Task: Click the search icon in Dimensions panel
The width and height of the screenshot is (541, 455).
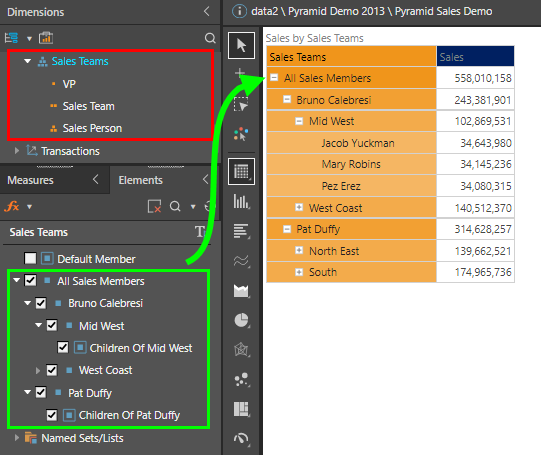Action: (210, 38)
